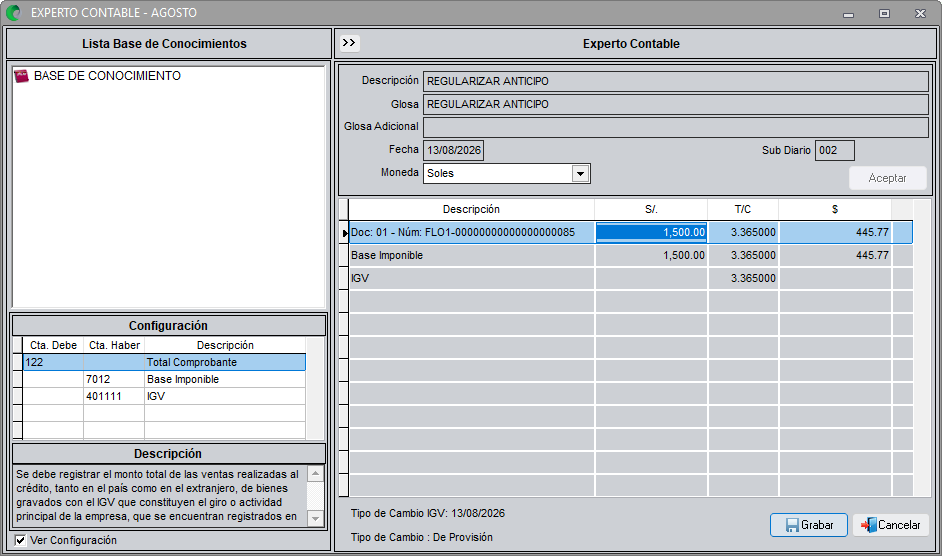Click the Experto Contable app logo icon
Image resolution: width=942 pixels, height=556 pixels.
tap(13, 13)
